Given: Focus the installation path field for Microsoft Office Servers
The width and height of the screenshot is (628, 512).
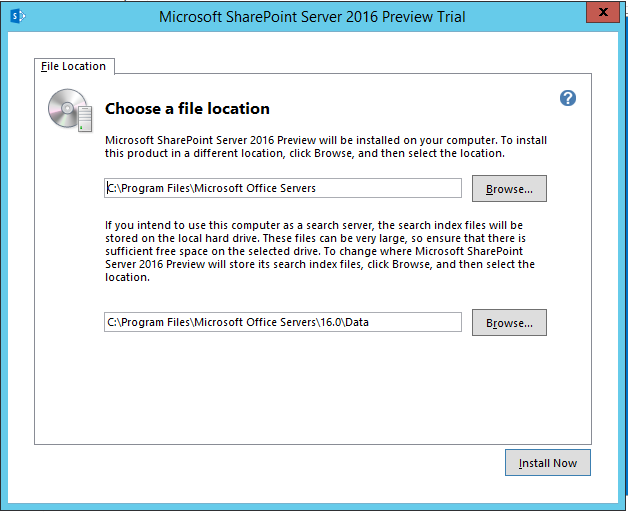Looking at the screenshot, I should (283, 188).
